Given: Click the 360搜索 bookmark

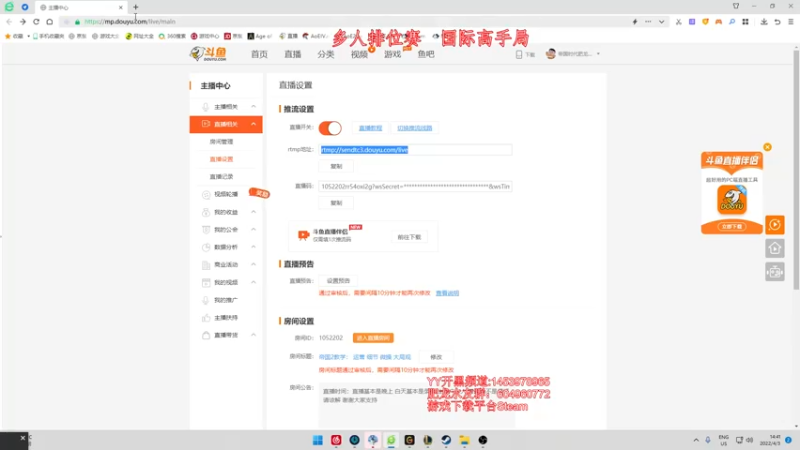Looking at the screenshot, I should pos(172,36).
